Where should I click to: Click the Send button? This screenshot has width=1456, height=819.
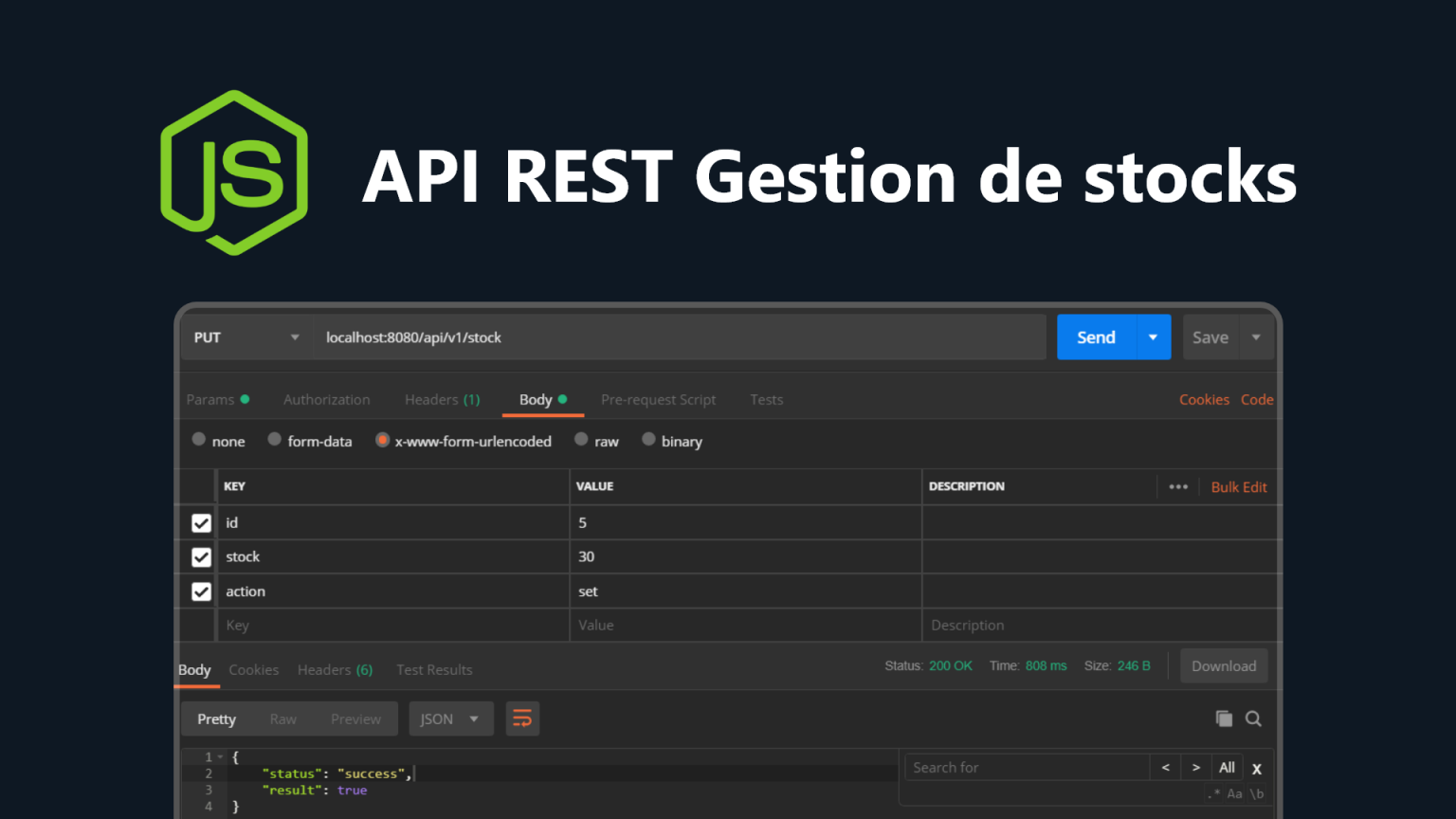1097,337
